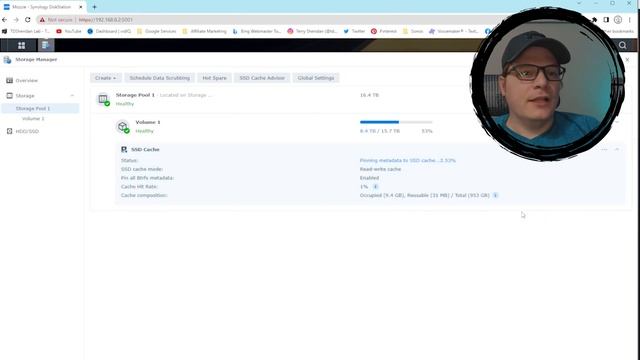Open the Pinterest bookmark
The height and width of the screenshot is (360, 640).
coord(384,31)
